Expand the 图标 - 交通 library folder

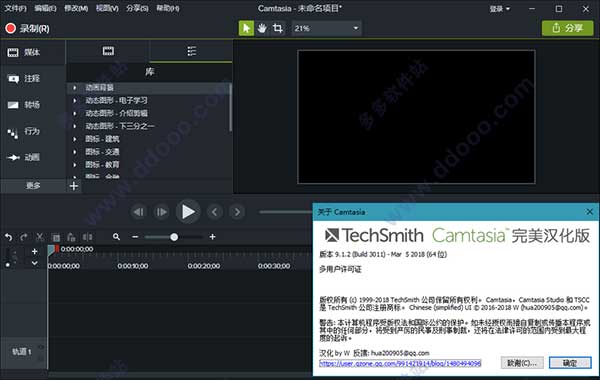(x=75, y=152)
